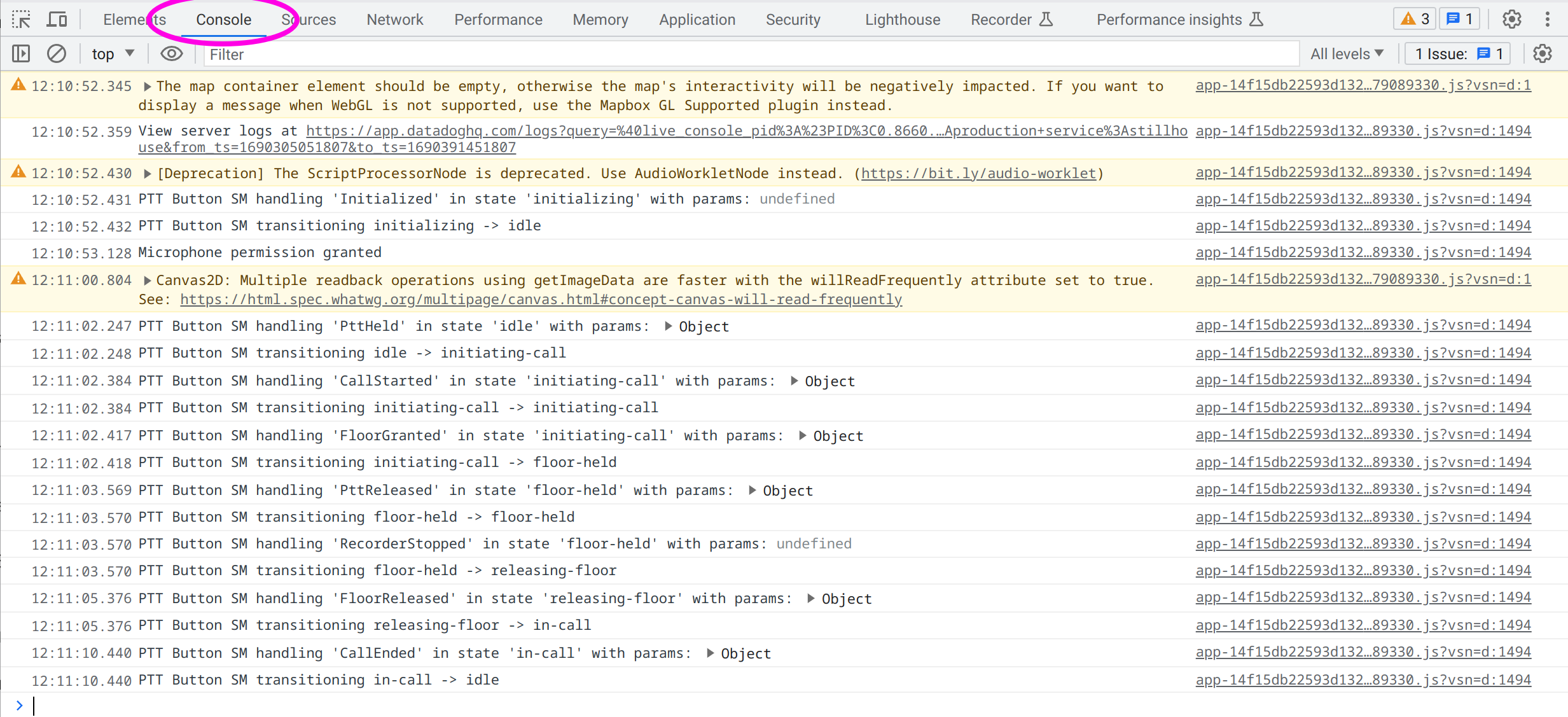Open the top JavaScript context dropdown
1568x717 pixels.
113,54
